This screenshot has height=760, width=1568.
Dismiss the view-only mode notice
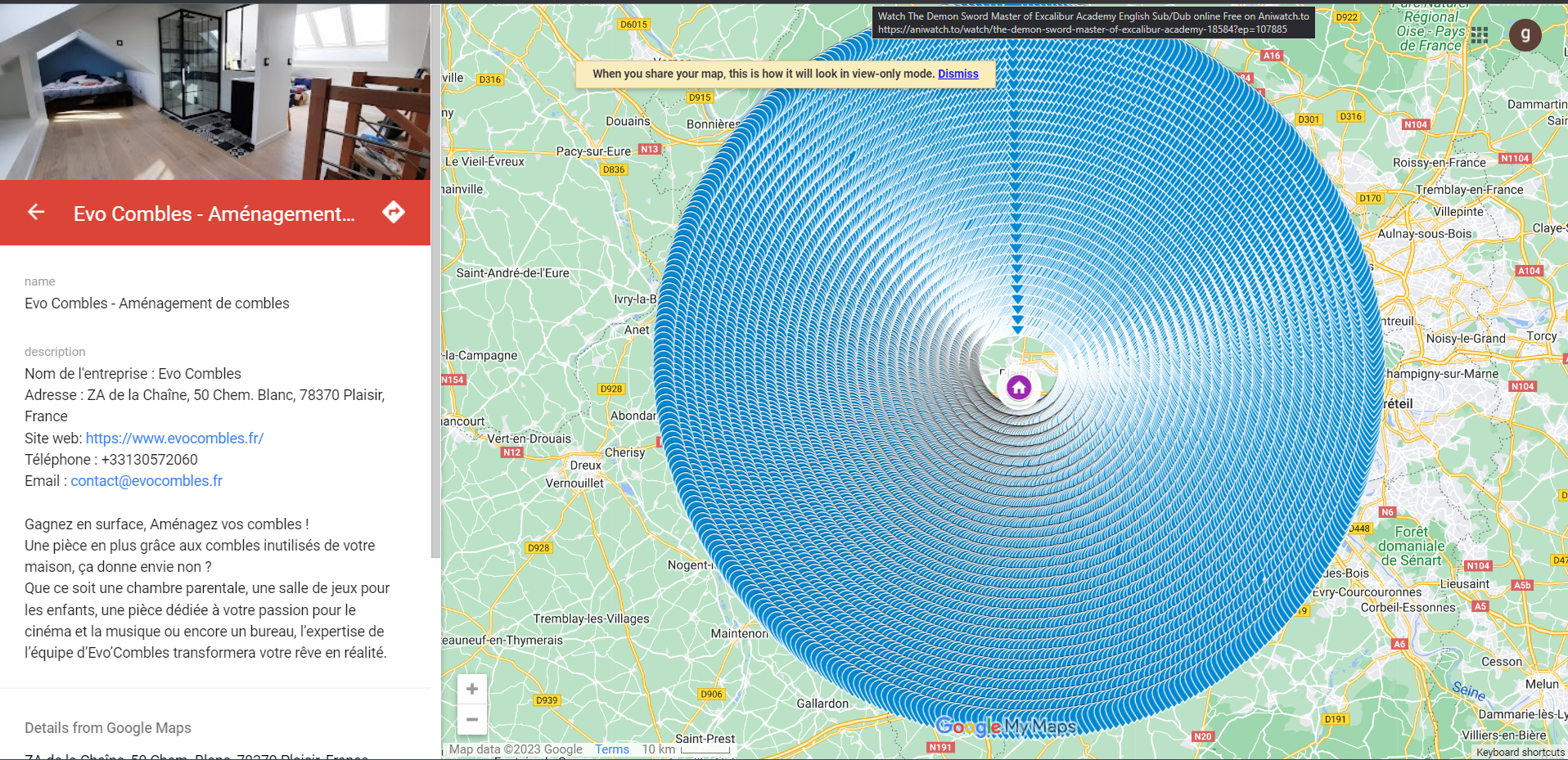coord(957,74)
